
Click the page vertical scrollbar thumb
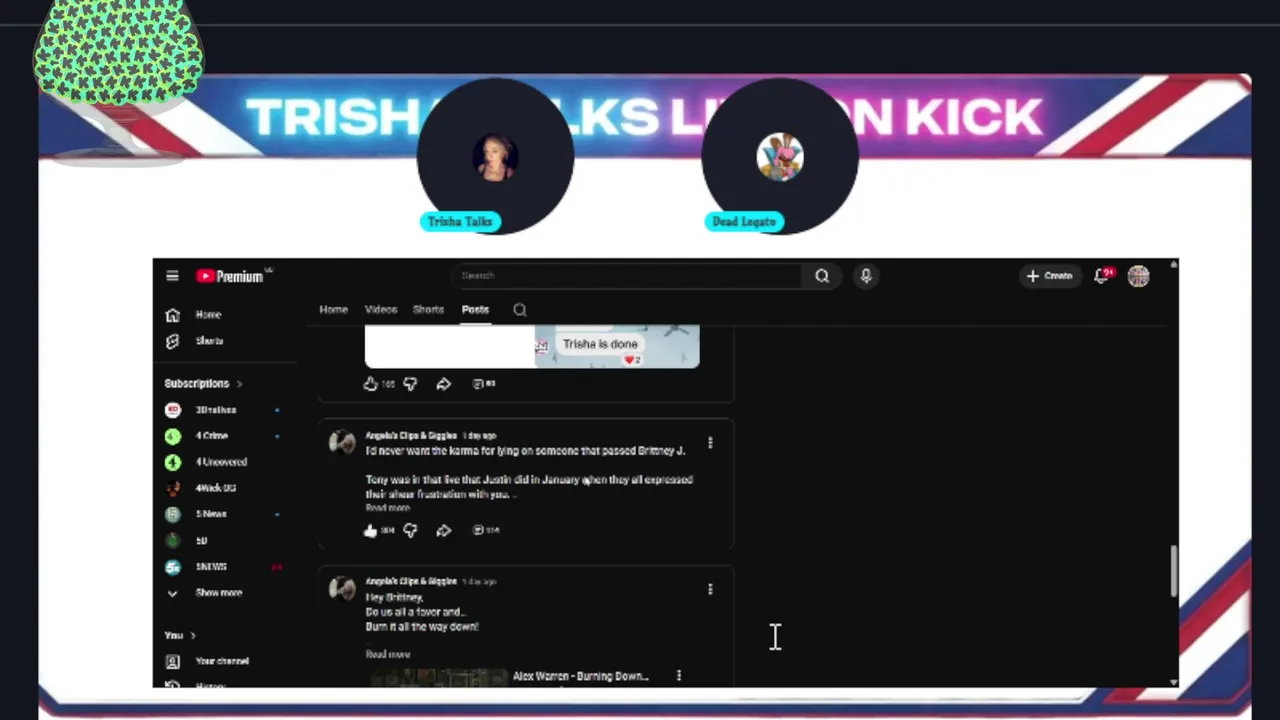tap(1174, 571)
